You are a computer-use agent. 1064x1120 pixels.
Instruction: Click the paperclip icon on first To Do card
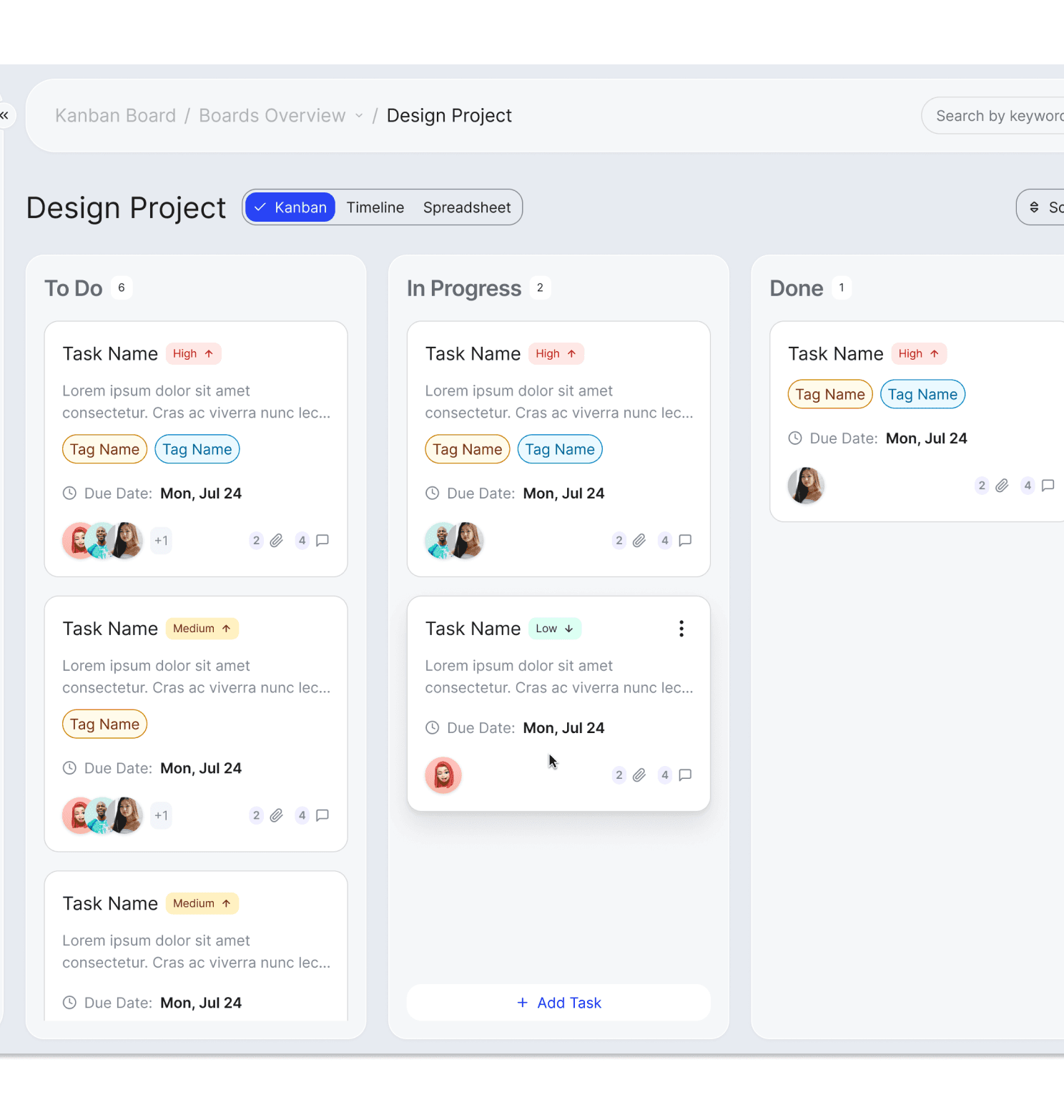277,540
